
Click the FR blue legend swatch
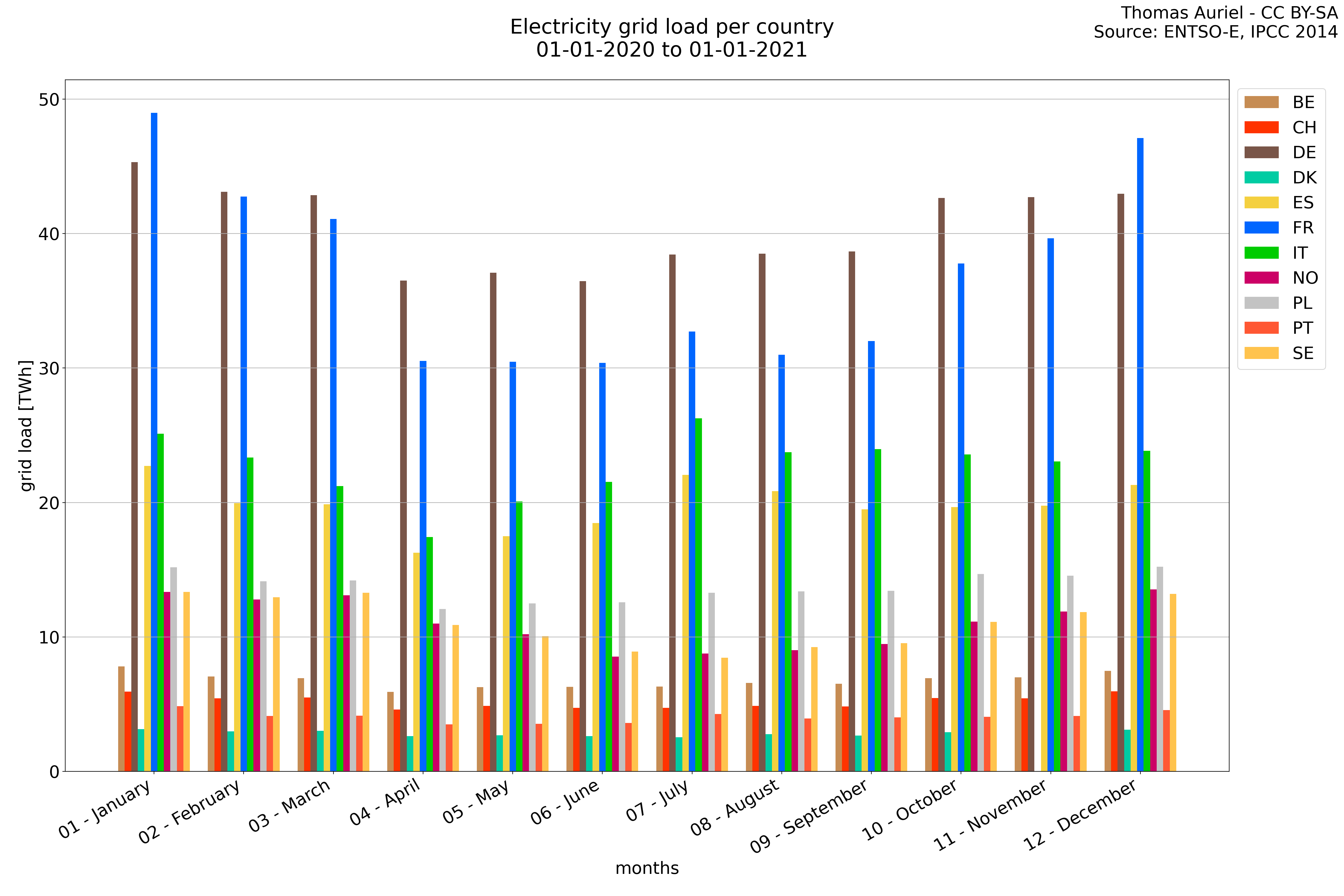[x=1261, y=227]
